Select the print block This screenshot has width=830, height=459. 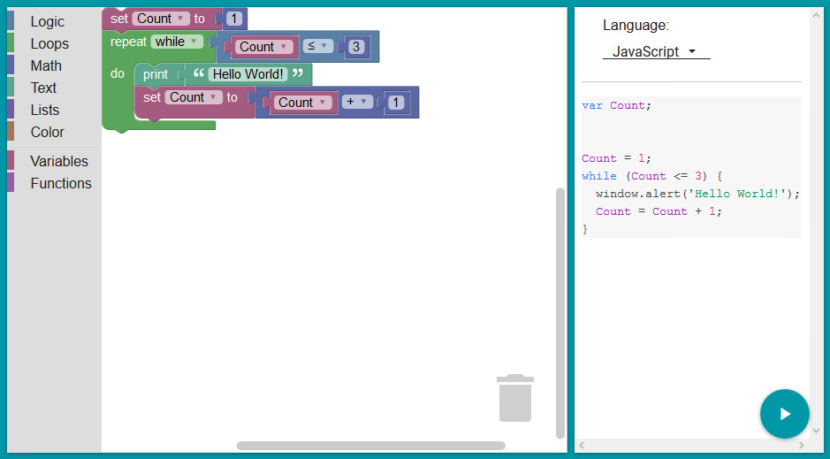pyautogui.click(x=155, y=75)
